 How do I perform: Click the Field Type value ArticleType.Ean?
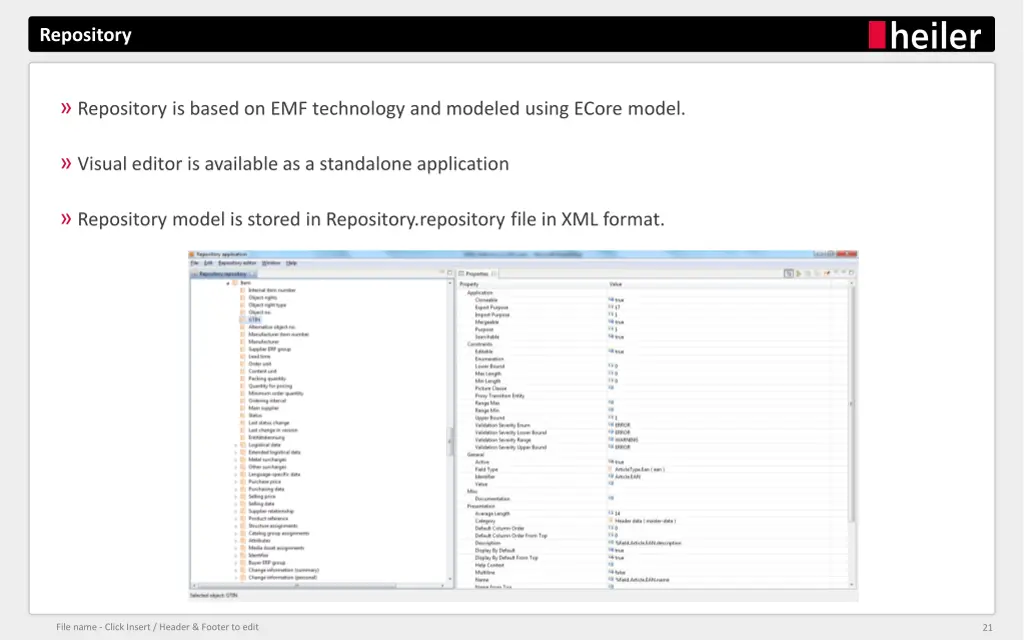pyautogui.click(x=639, y=470)
